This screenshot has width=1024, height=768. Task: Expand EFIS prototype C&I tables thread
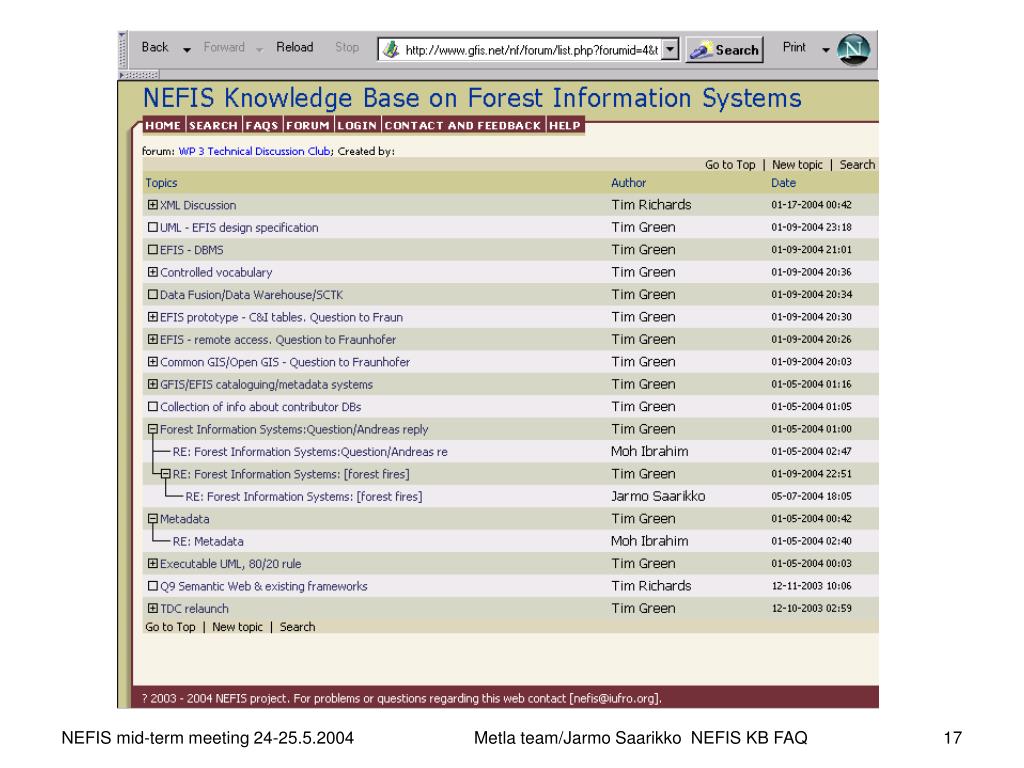tap(152, 317)
